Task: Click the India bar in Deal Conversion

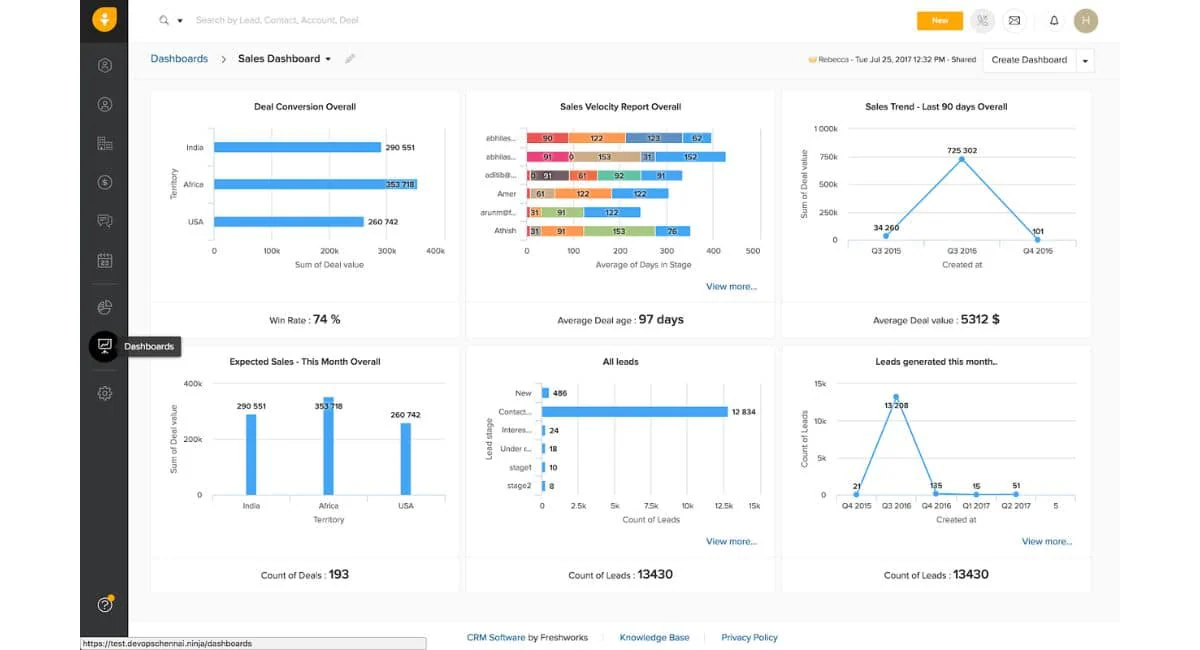Action: point(298,147)
